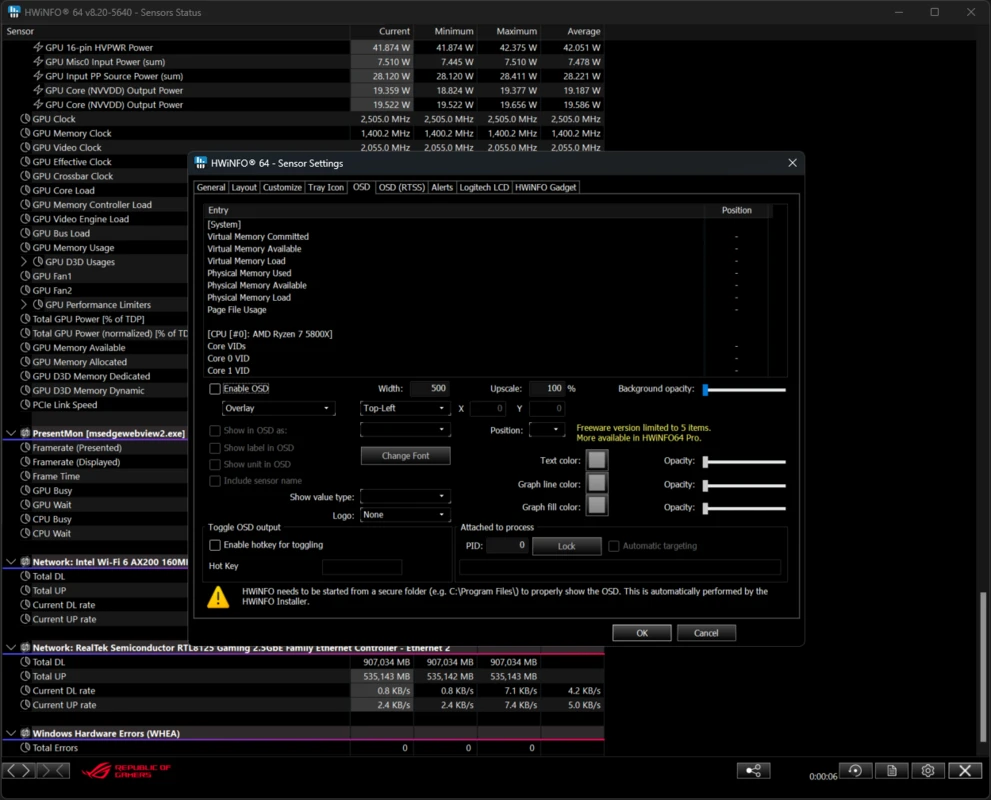Click the GPU Misc0 Input Power lightning icon
Screen dimensions: 991x800
[38, 62]
